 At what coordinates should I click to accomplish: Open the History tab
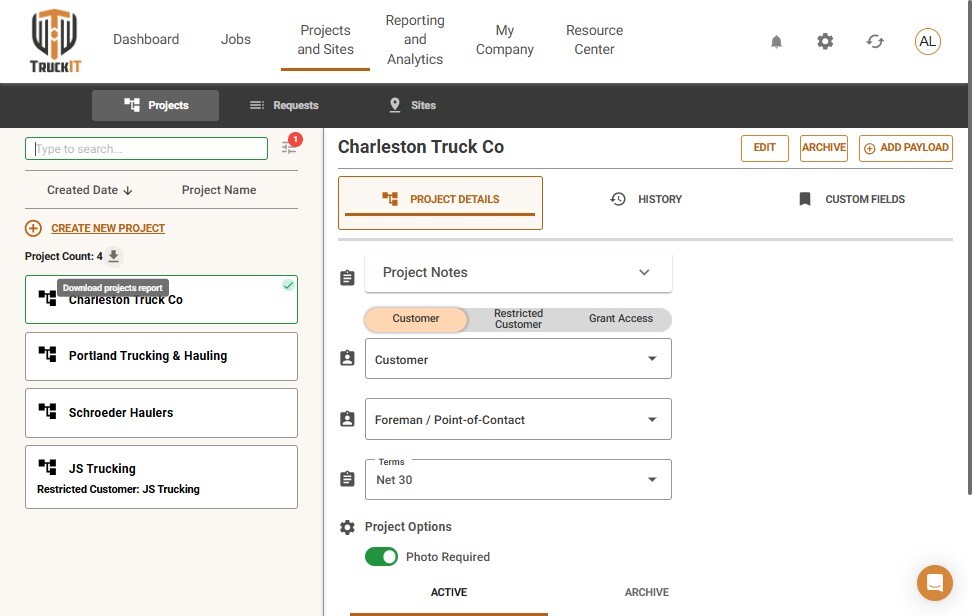coord(646,199)
